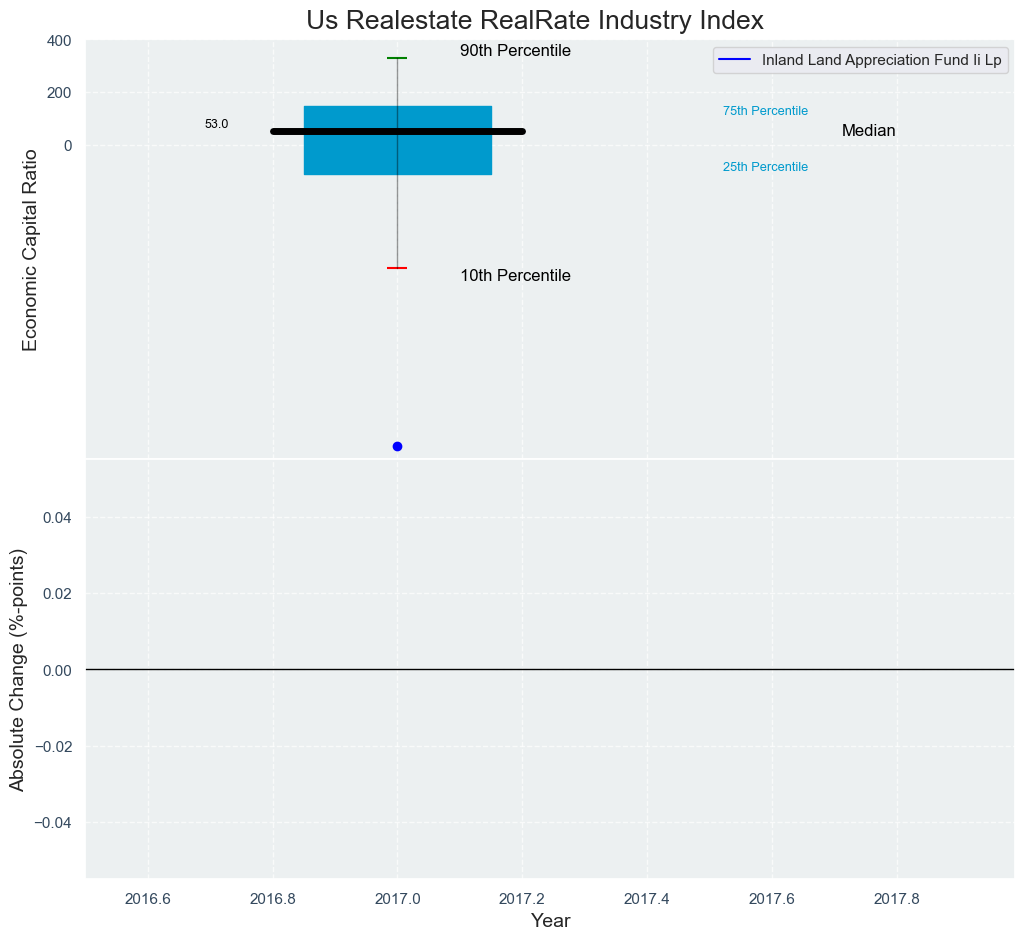1025x940 pixels.
Task: Click the 53.0 median value label
Action: tap(216, 124)
